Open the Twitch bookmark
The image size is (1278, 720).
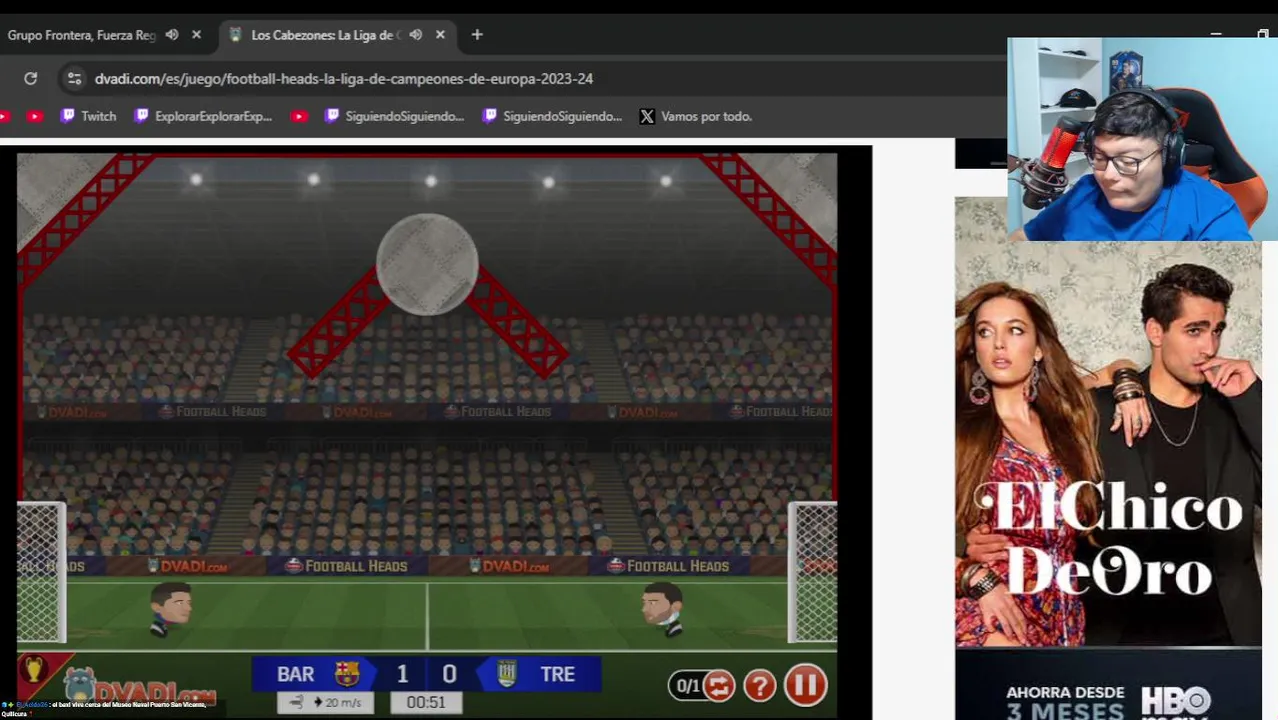pos(88,116)
